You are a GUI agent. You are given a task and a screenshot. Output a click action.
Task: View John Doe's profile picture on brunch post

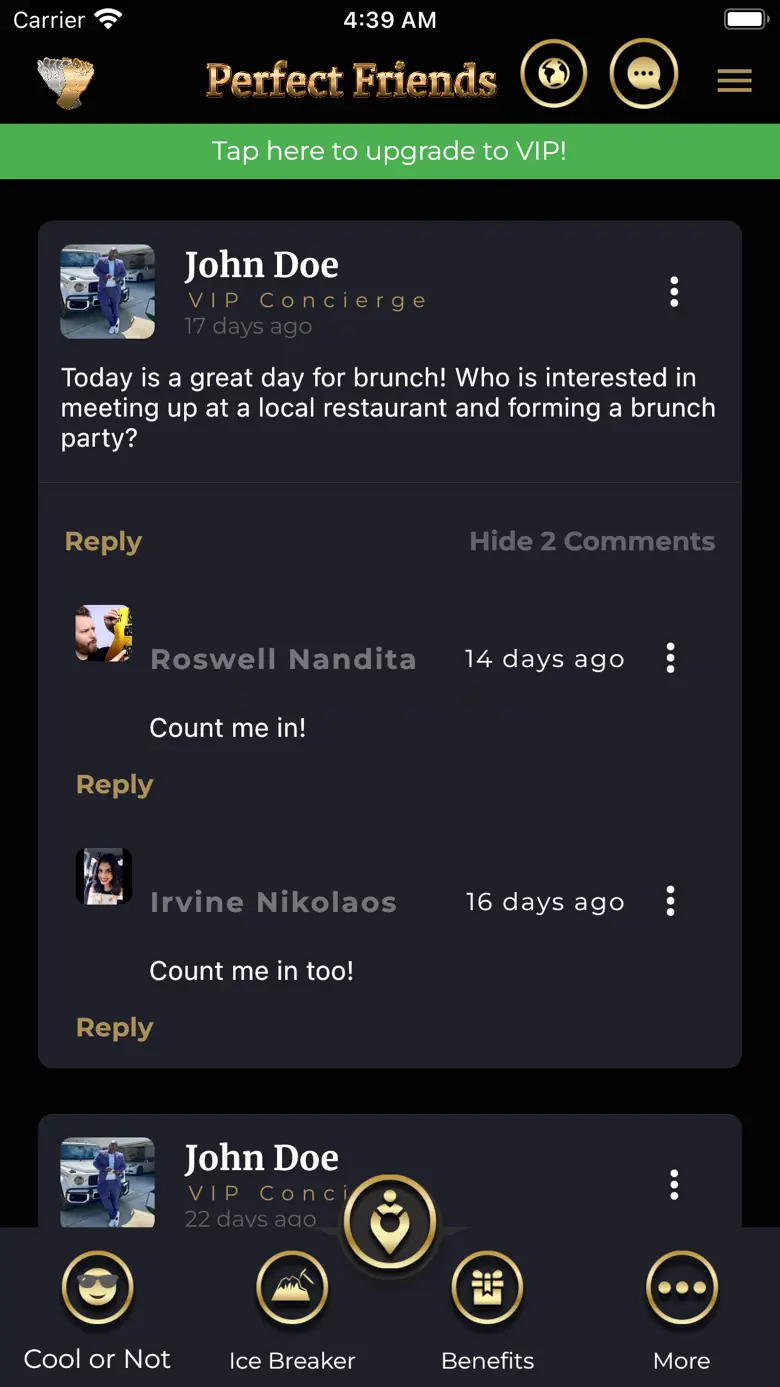coord(108,292)
